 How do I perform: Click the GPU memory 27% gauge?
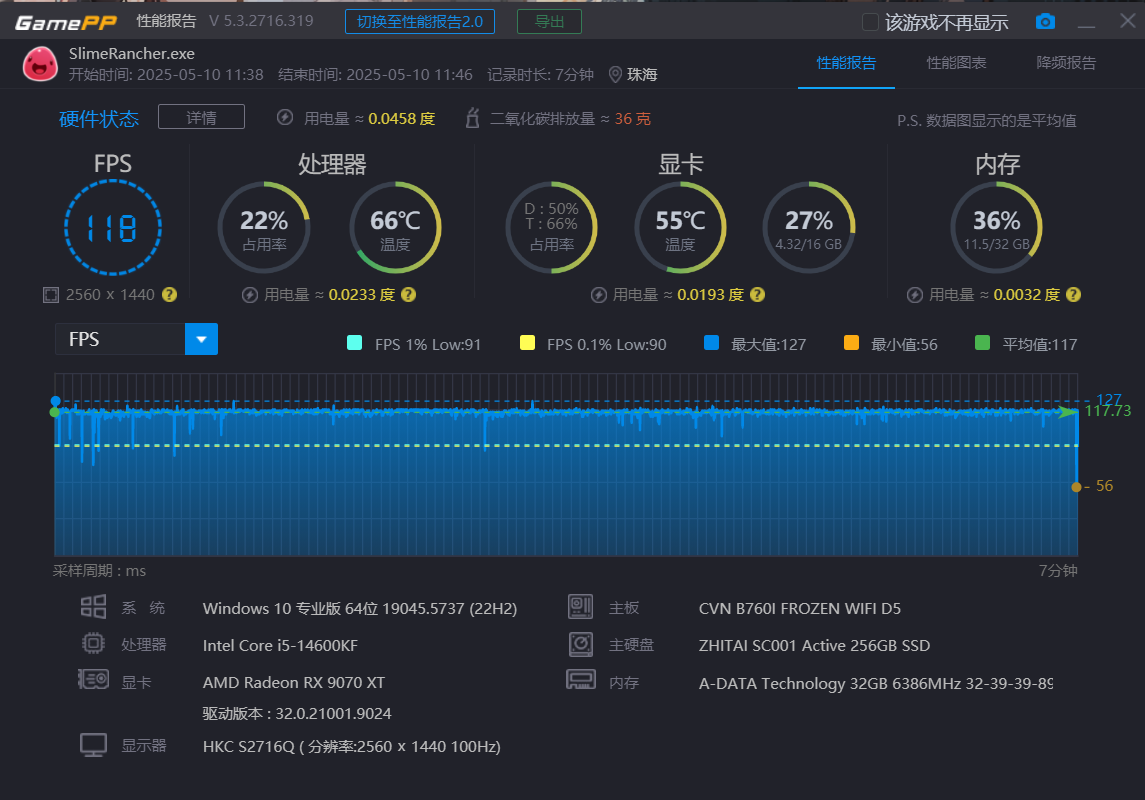coord(808,228)
